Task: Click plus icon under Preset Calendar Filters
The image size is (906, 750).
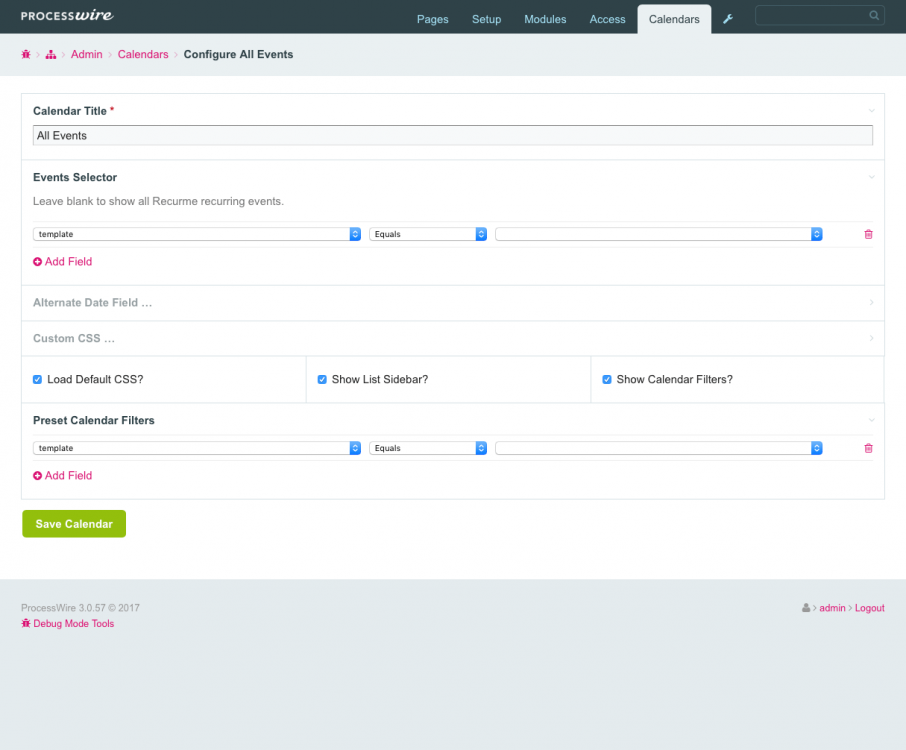Action: (x=38, y=476)
